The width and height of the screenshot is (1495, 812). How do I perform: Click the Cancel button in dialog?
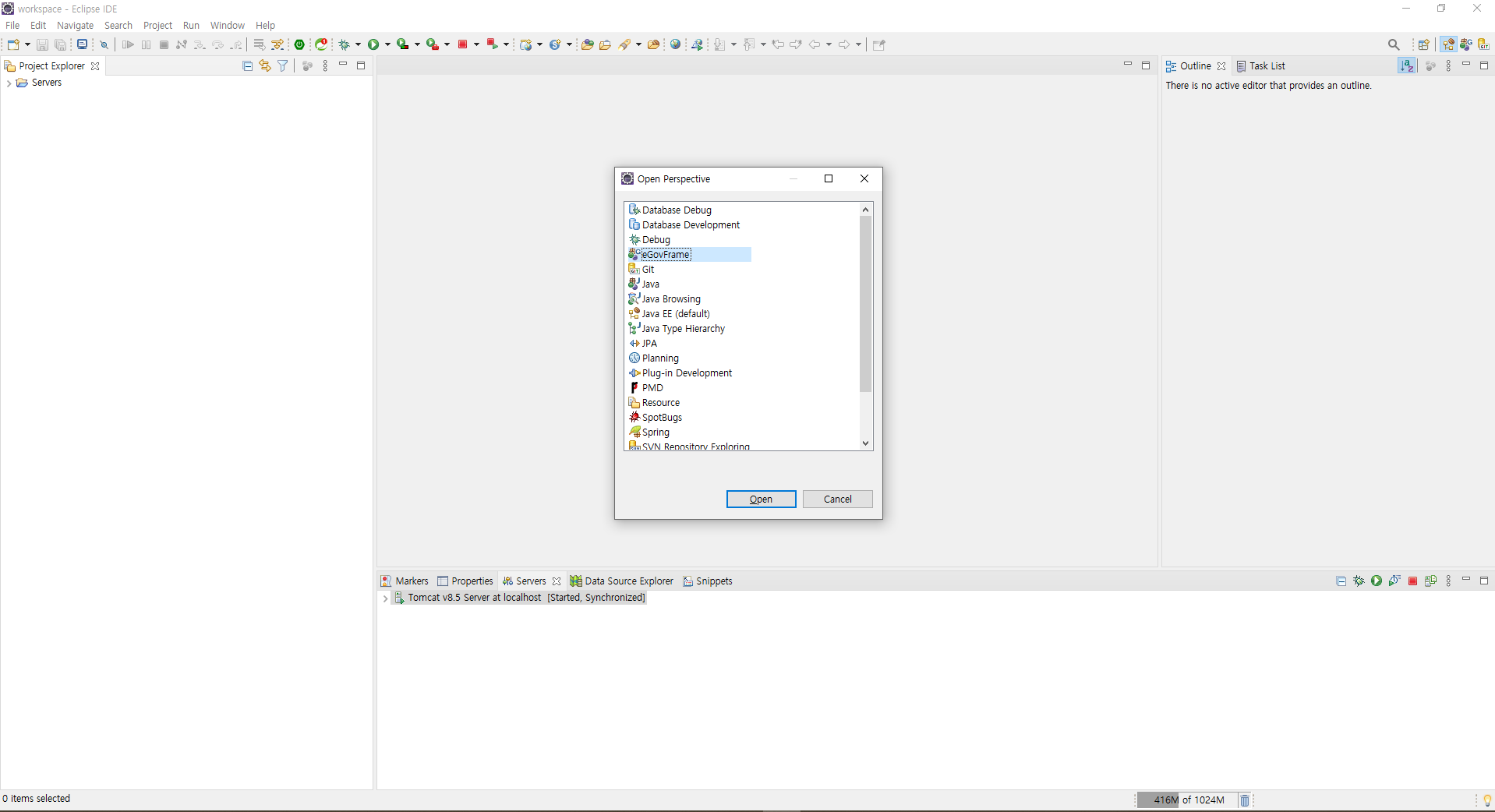pos(837,500)
